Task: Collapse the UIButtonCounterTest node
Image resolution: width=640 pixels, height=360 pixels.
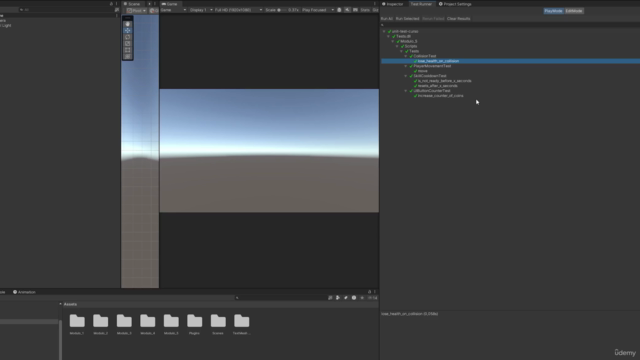Action: tap(406, 91)
